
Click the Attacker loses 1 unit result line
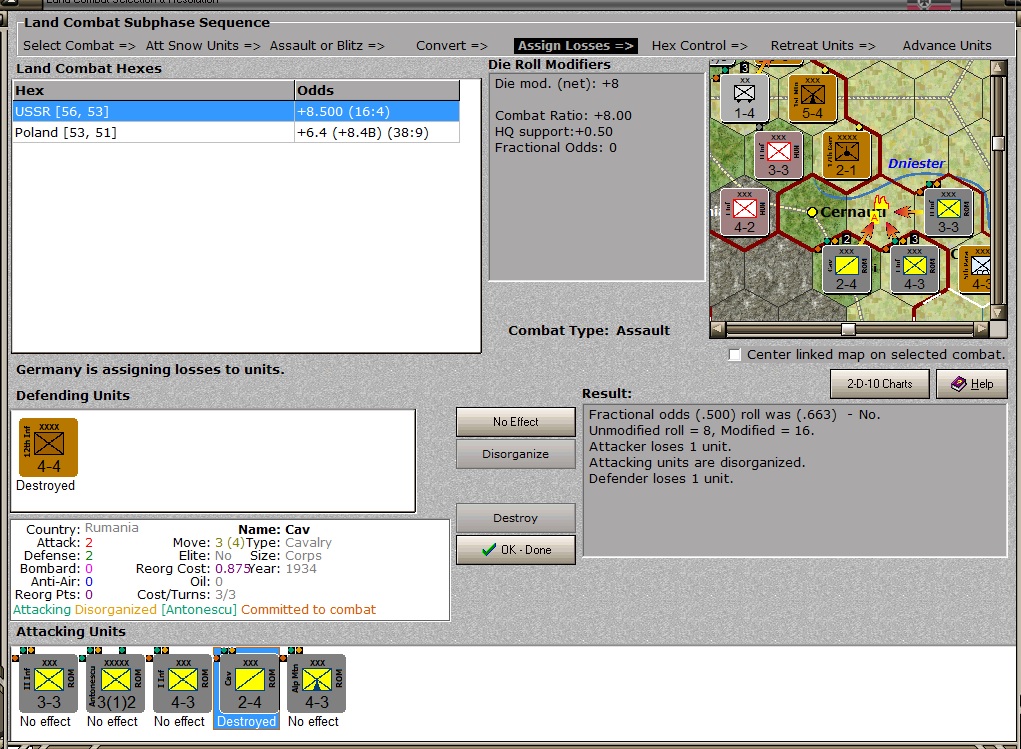(660, 446)
